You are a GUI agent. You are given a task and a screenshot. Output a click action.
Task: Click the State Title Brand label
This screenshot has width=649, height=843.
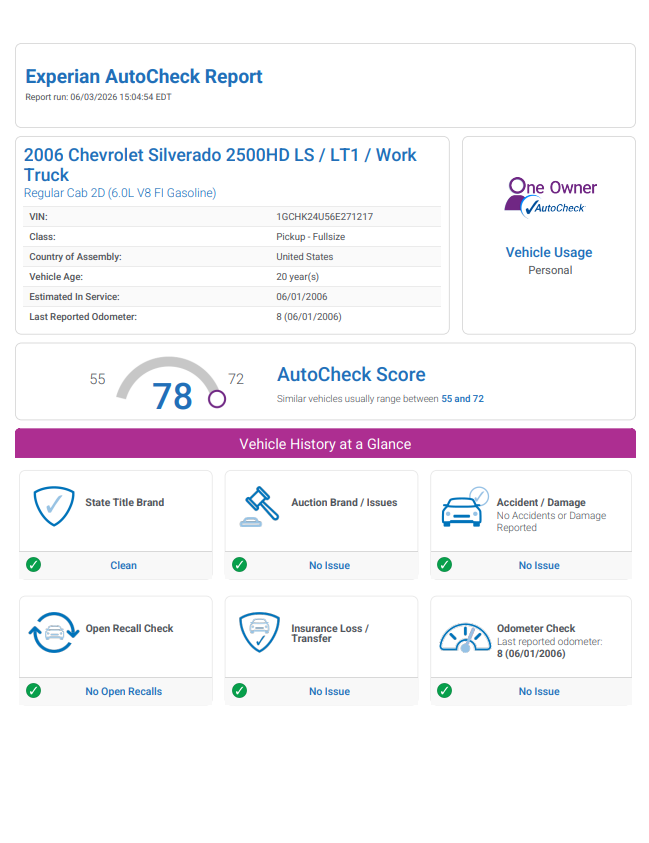click(125, 502)
